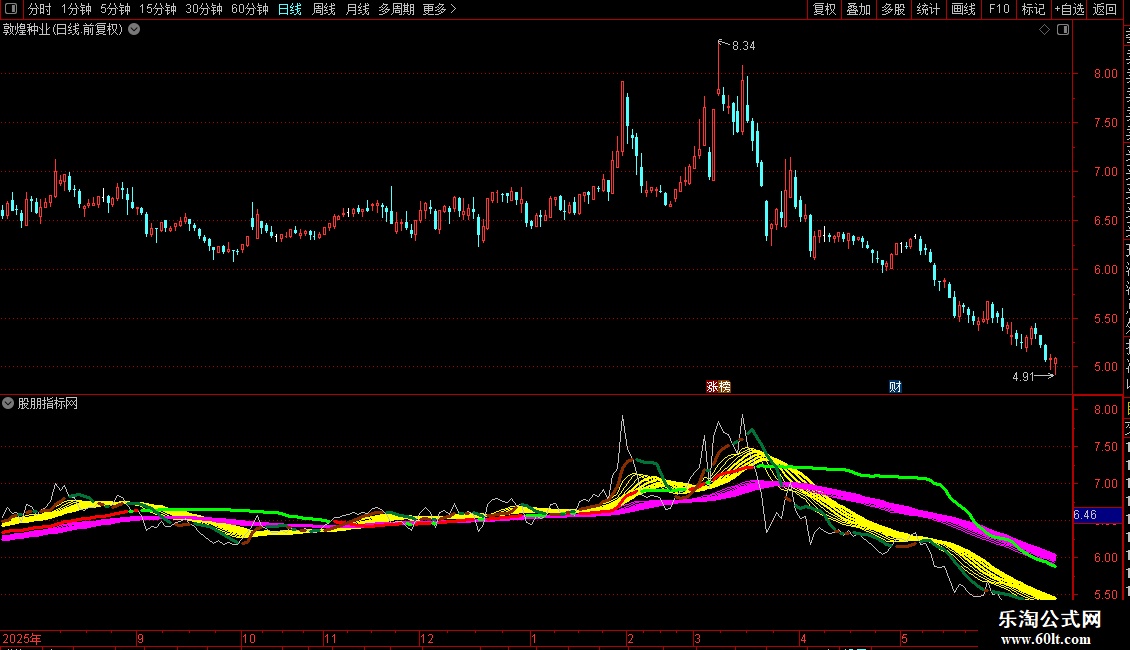Image resolution: width=1130 pixels, height=650 pixels.
Task: Click the 4.91 low price label
Action: pyautogui.click(x=1023, y=376)
